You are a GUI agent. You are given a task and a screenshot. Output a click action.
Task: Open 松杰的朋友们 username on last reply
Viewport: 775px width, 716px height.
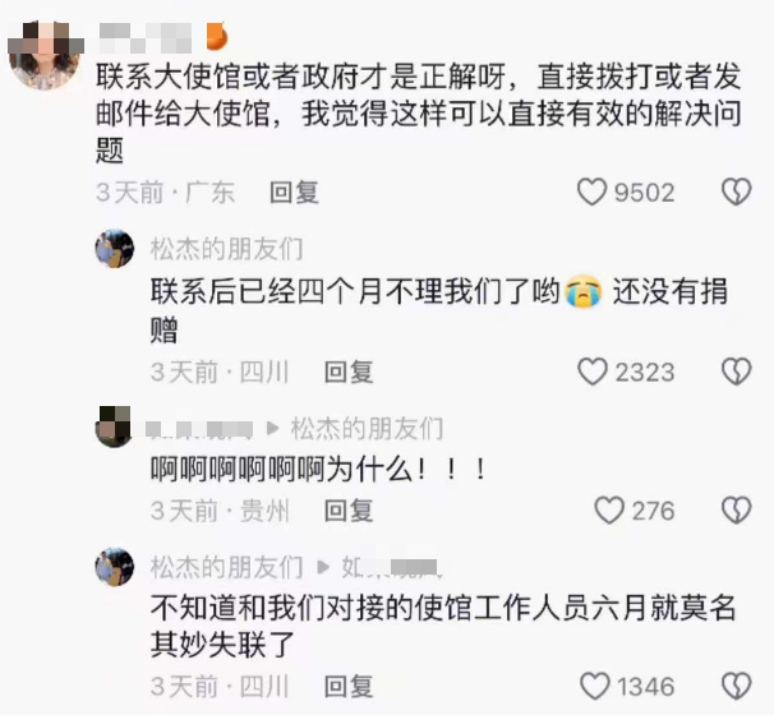click(227, 567)
